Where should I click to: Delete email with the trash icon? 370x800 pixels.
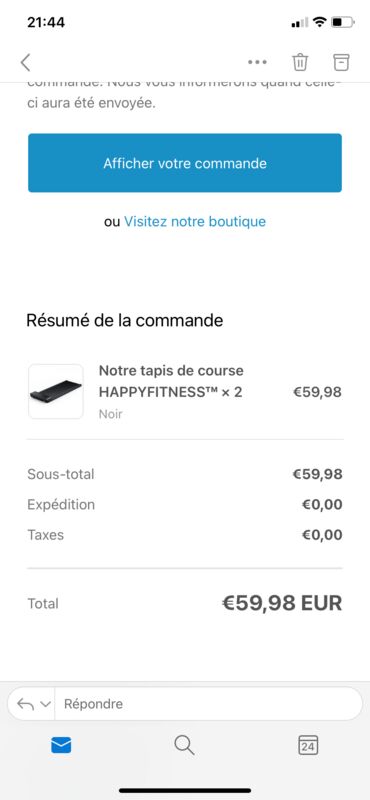300,62
